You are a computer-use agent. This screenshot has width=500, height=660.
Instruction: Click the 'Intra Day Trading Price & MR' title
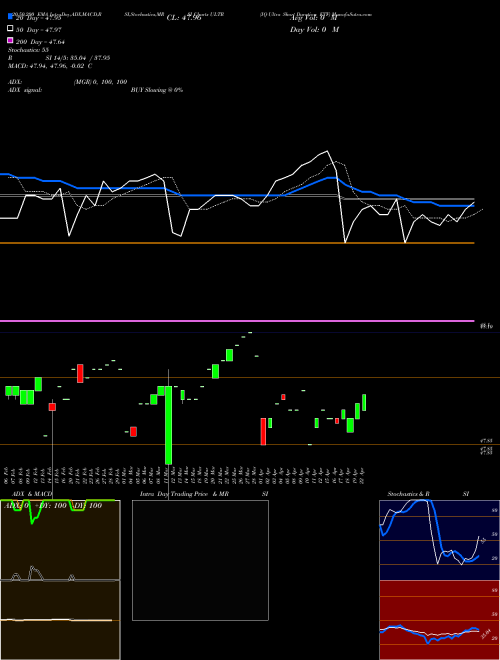[184, 494]
